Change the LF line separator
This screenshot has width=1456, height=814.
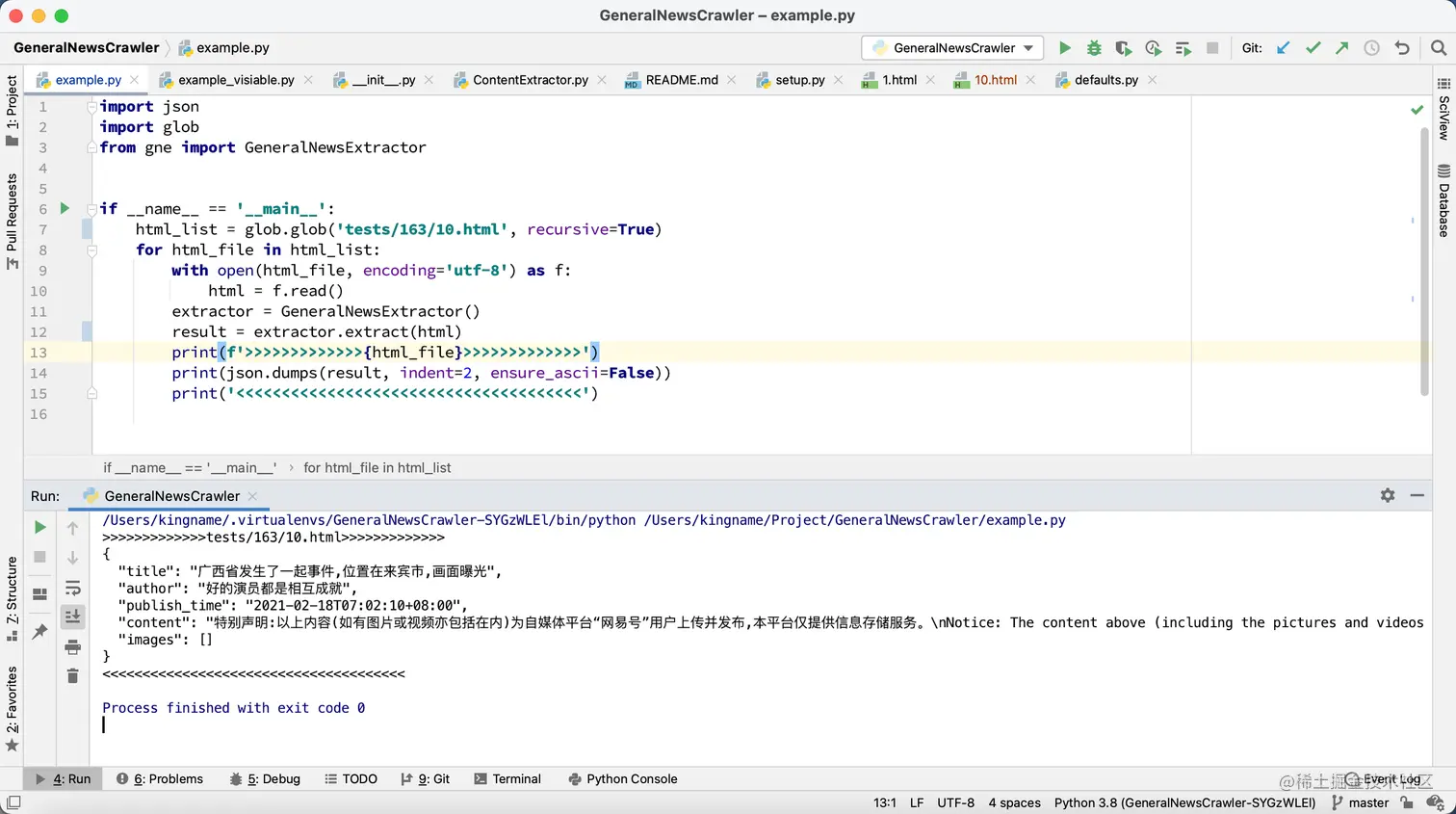pos(917,802)
